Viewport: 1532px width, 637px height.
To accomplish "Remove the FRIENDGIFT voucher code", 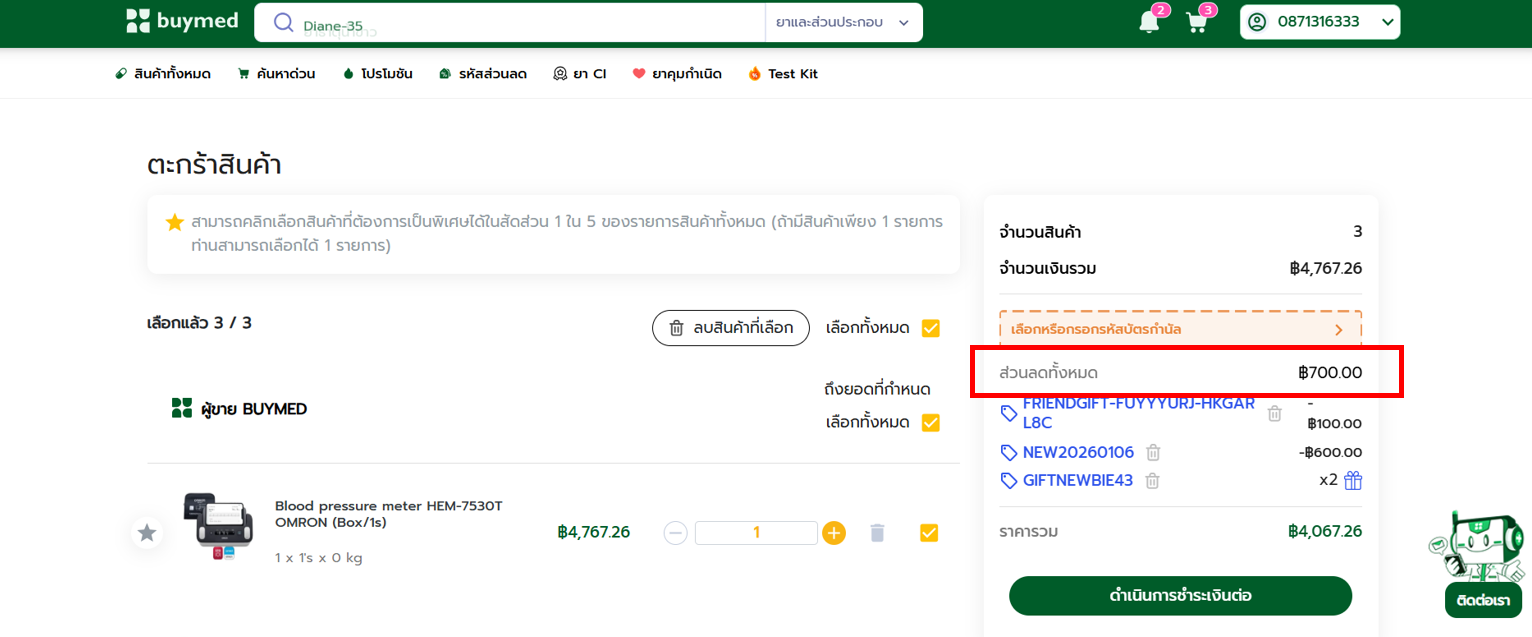I will pyautogui.click(x=1274, y=413).
